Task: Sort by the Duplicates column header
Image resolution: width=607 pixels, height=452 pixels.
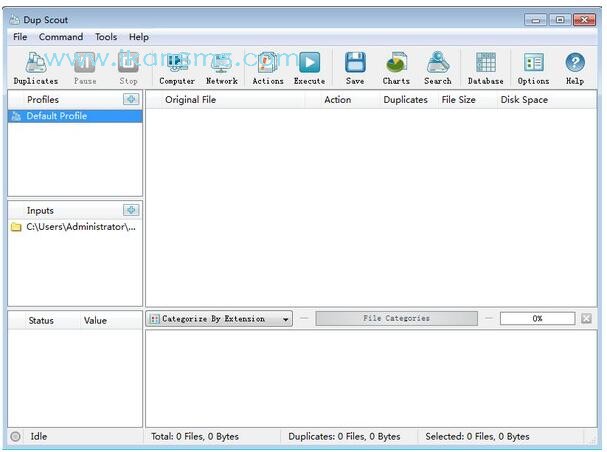Action: coord(405,100)
